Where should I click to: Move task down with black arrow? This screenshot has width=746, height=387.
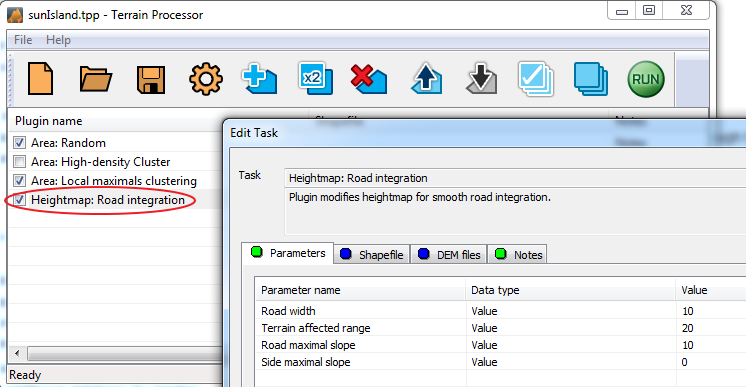pyautogui.click(x=481, y=79)
